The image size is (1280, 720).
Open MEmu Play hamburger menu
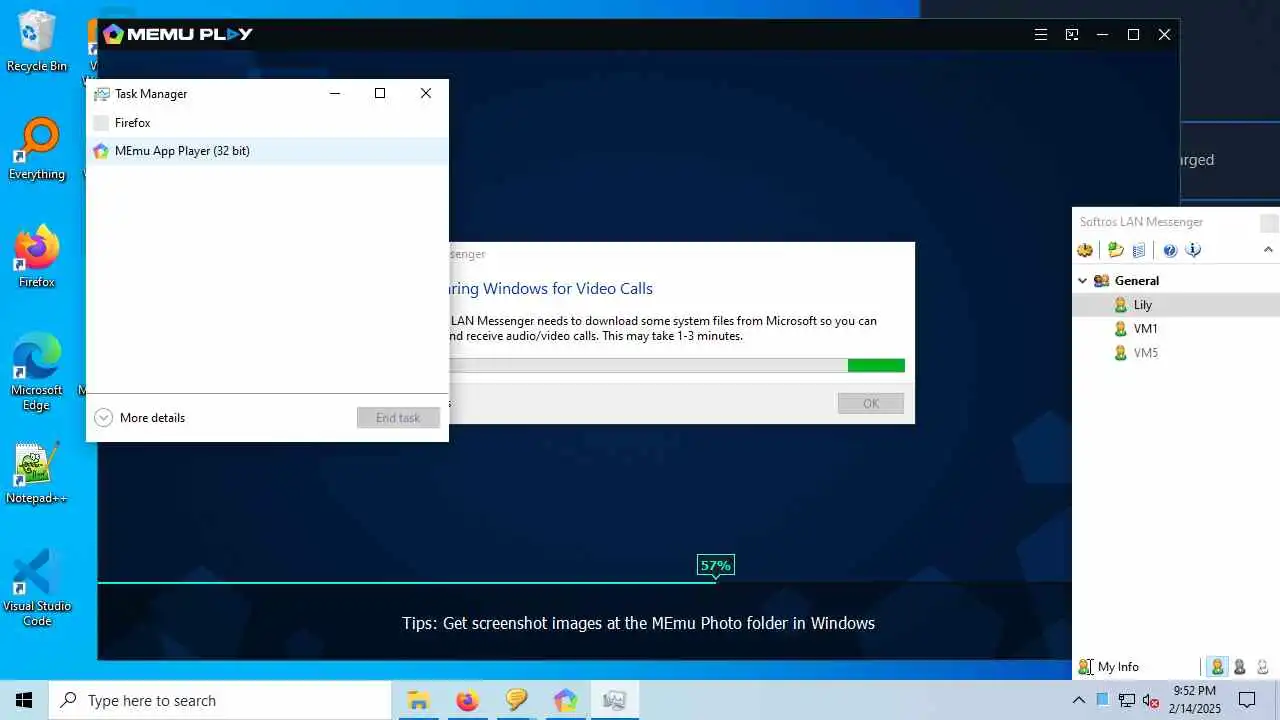pos(1041,34)
